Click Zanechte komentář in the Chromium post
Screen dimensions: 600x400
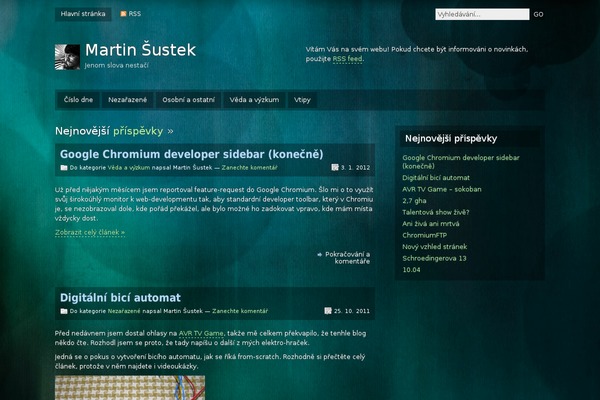[249, 168]
